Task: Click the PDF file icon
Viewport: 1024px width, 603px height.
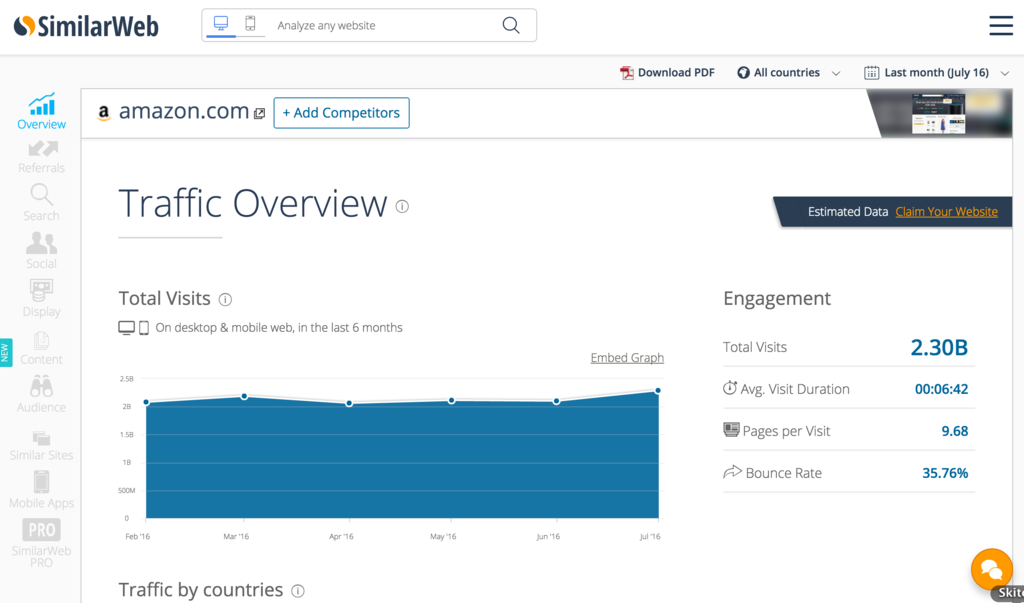Action: pos(627,73)
